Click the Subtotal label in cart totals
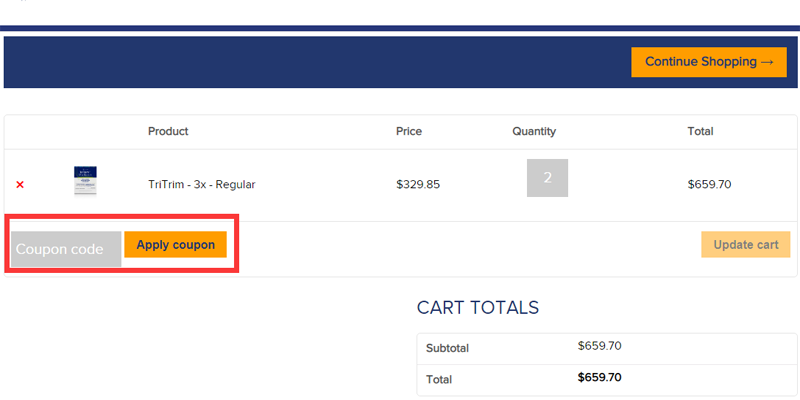The height and width of the screenshot is (400, 800). 447,348
